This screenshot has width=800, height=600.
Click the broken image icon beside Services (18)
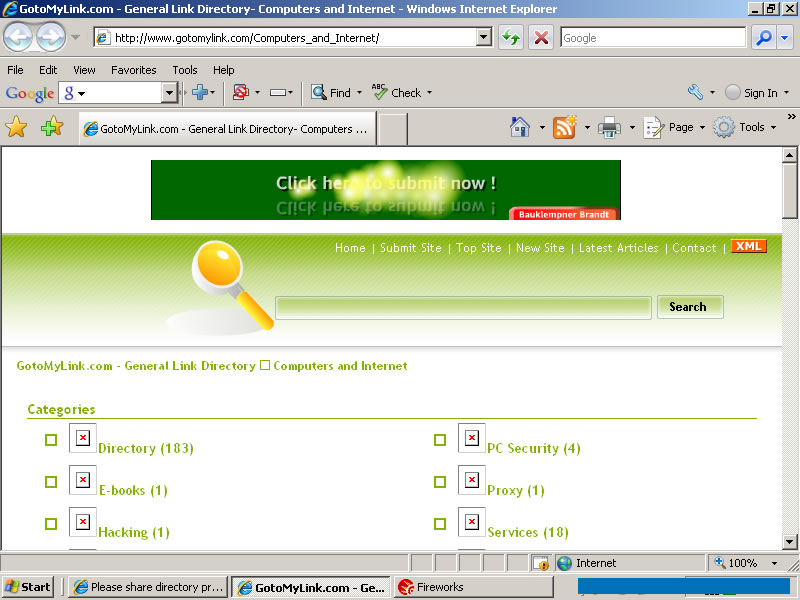472,521
